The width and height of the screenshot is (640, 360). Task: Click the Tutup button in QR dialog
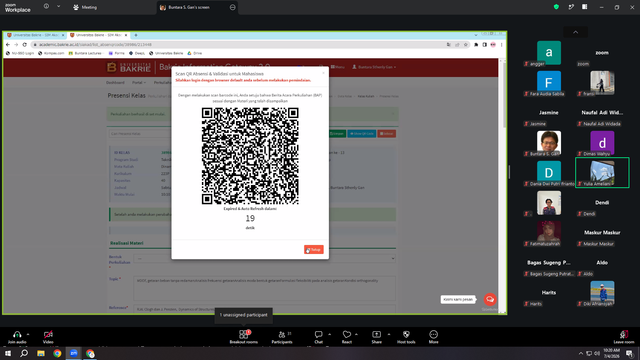click(313, 249)
